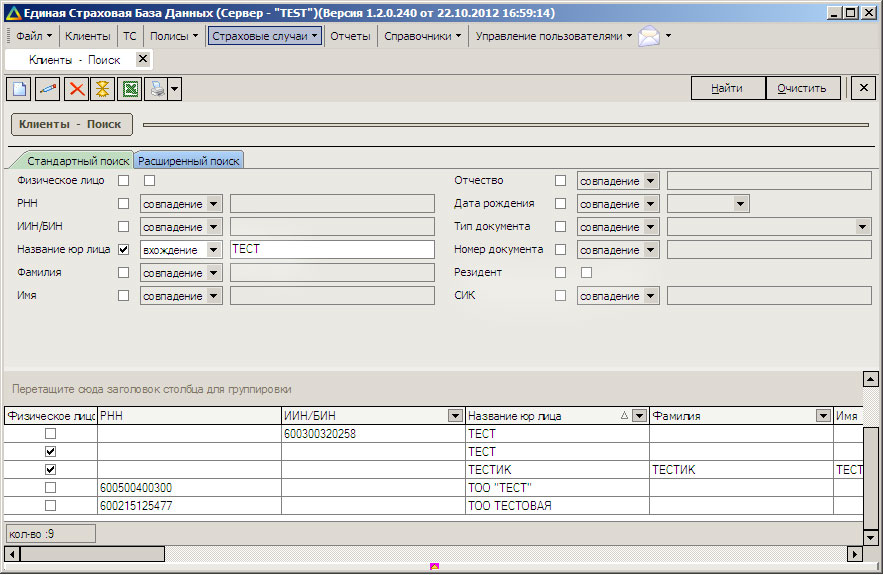Click the red X delete icon

click(x=75, y=89)
